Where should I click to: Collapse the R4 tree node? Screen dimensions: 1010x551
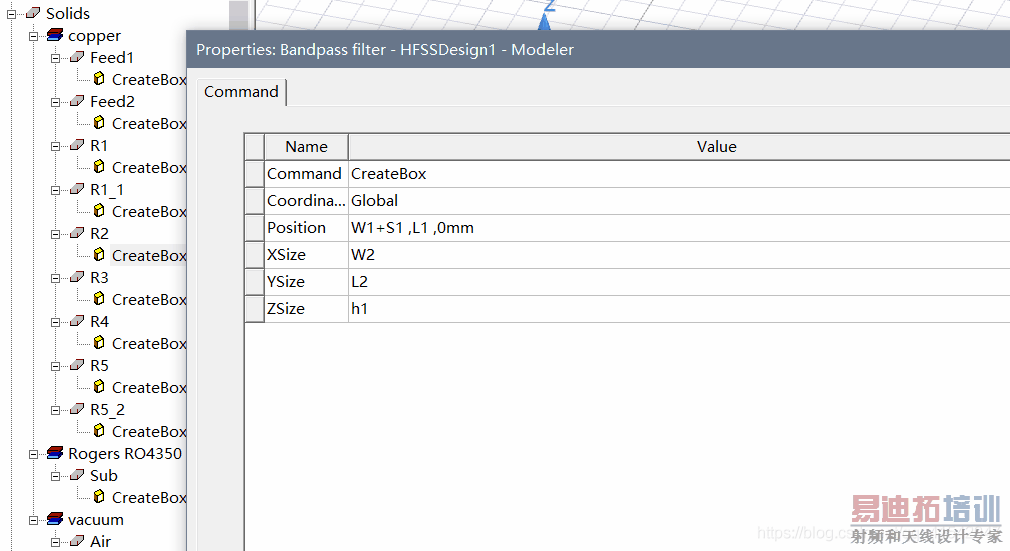pyautogui.click(x=56, y=322)
